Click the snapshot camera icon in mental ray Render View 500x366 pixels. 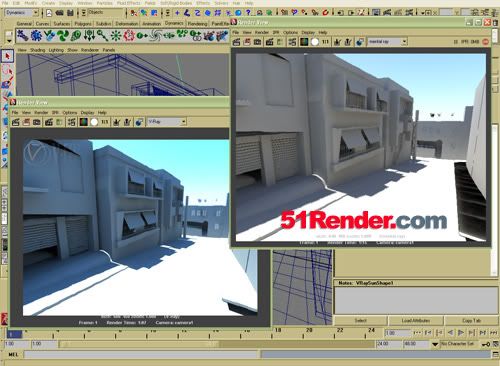click(x=257, y=42)
